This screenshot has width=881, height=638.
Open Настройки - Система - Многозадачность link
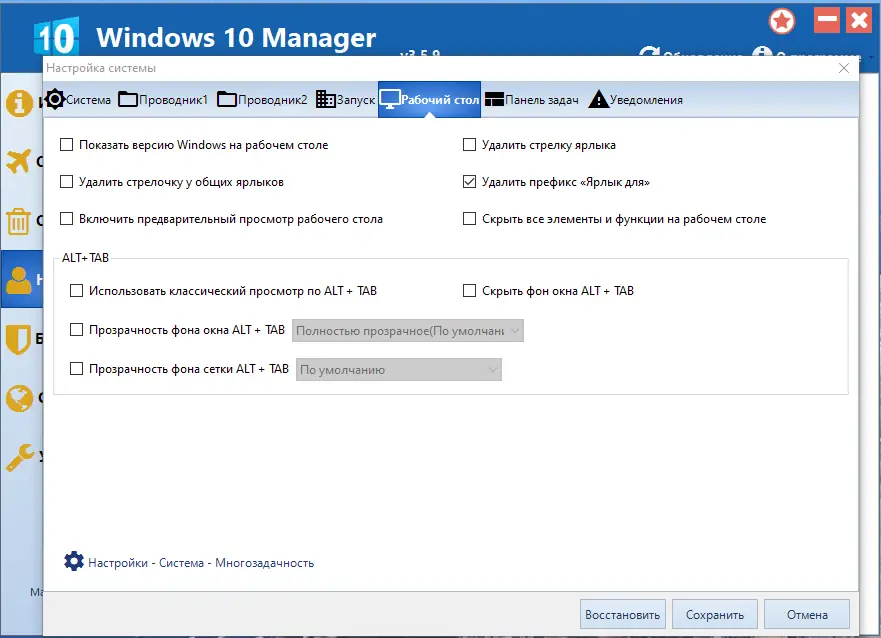pos(201,563)
